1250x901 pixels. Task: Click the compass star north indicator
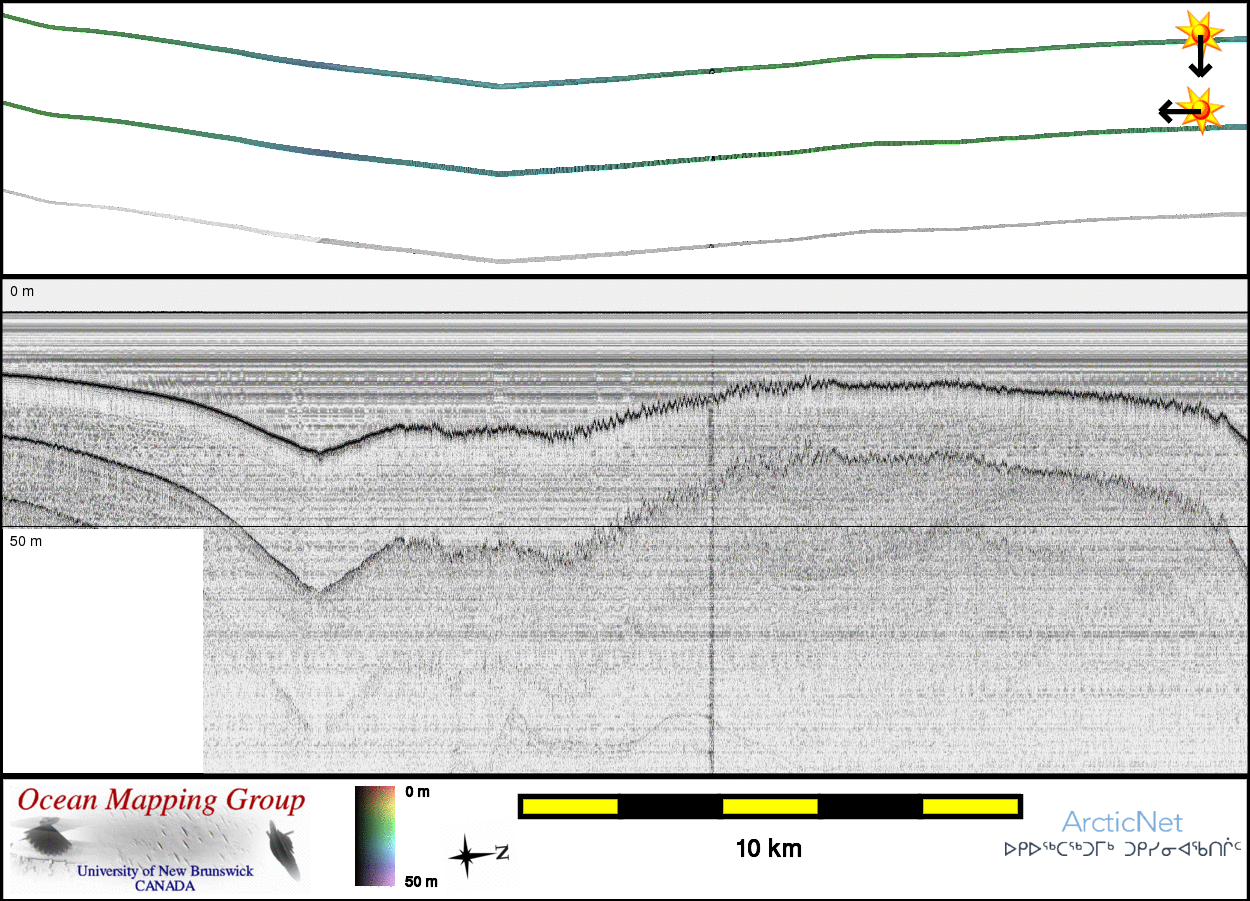(468, 856)
